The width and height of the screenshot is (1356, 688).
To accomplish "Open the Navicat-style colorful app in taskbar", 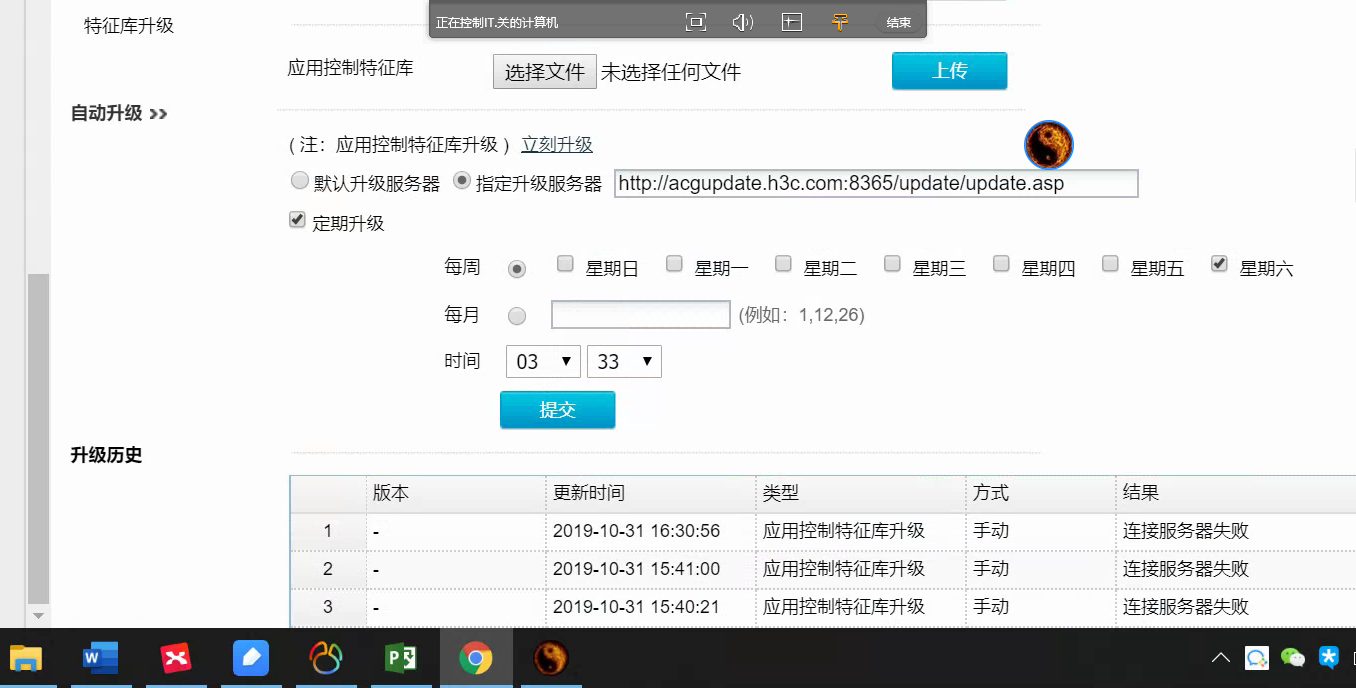I will (326, 658).
